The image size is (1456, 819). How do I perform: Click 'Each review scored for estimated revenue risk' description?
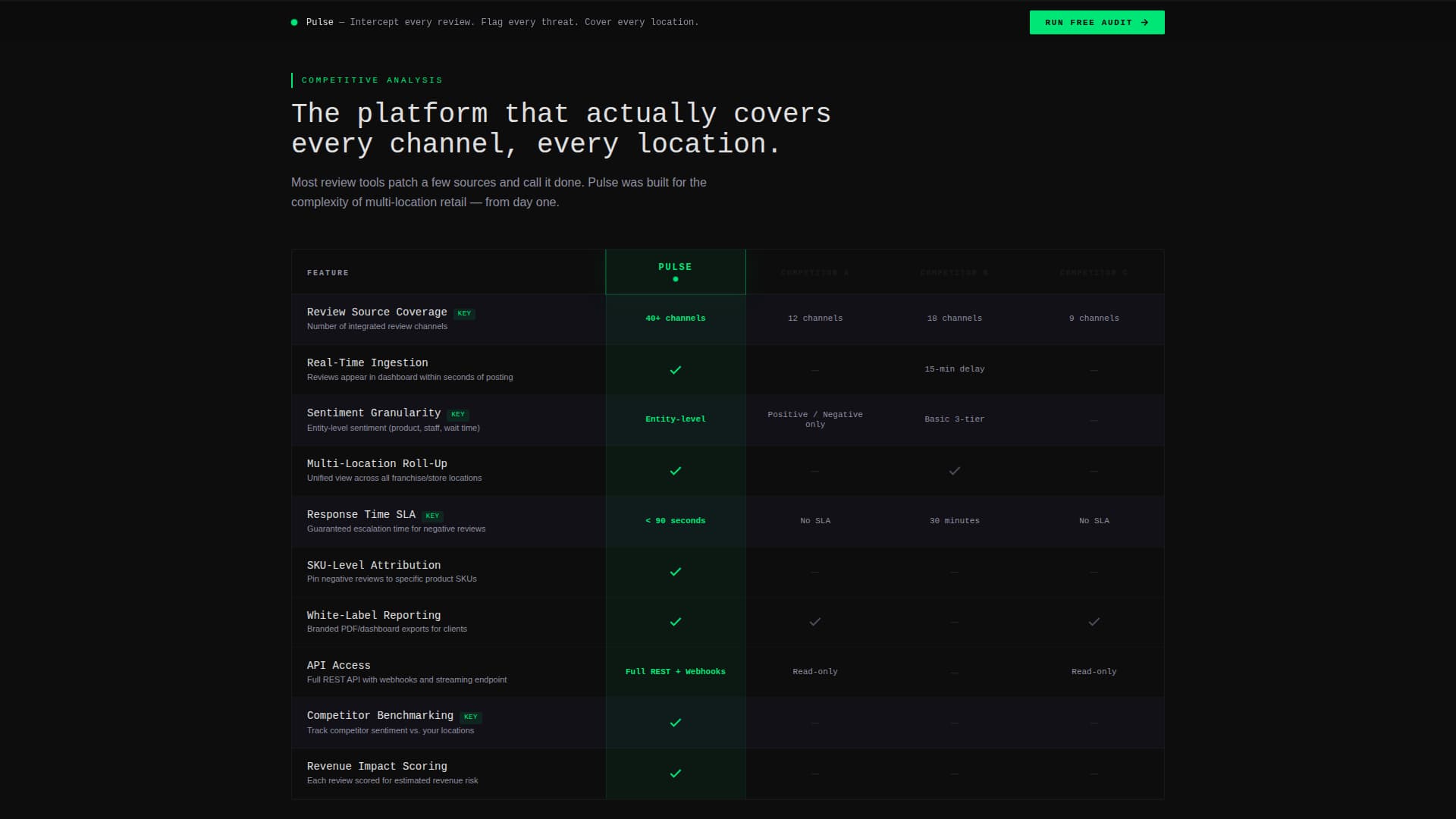pos(392,781)
